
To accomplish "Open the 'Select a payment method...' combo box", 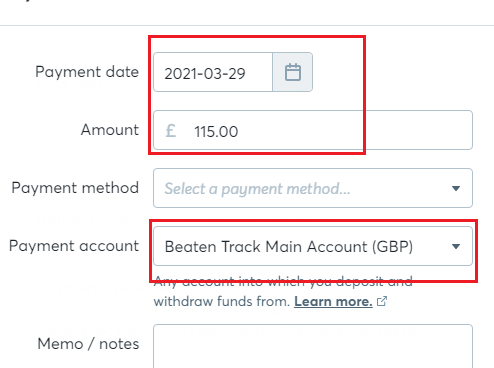I will click(313, 188).
